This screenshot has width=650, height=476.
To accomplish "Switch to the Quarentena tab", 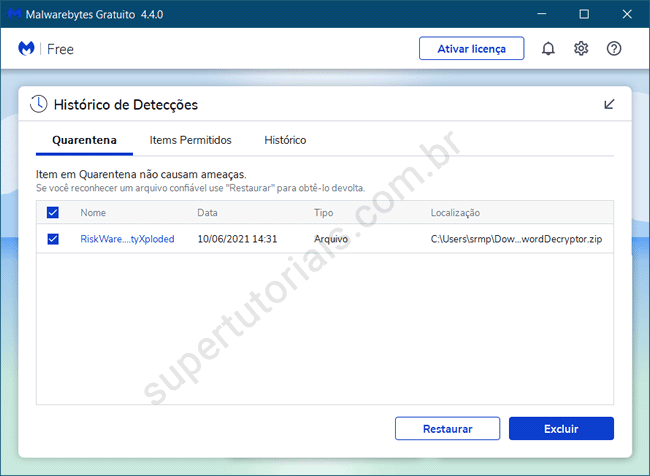I will pyautogui.click(x=84, y=140).
